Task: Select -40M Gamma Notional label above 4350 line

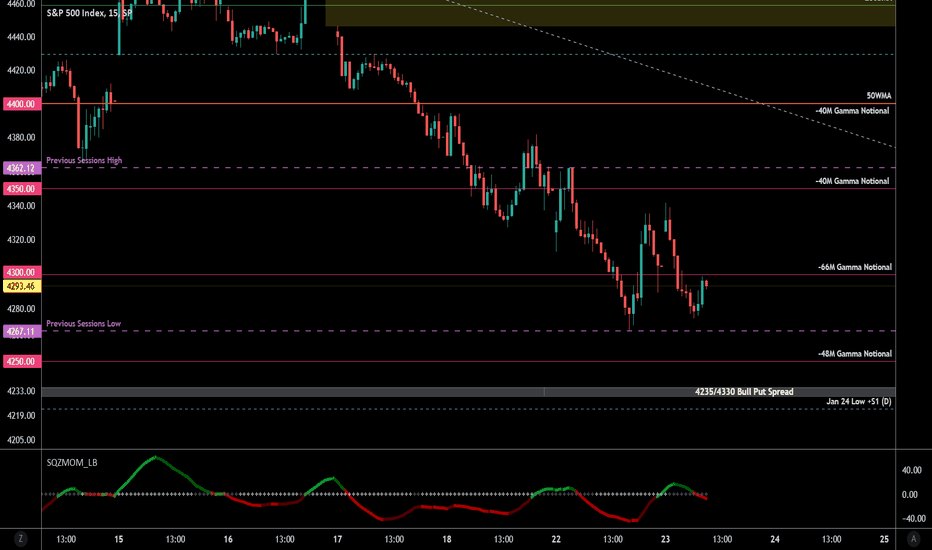Action: point(852,181)
